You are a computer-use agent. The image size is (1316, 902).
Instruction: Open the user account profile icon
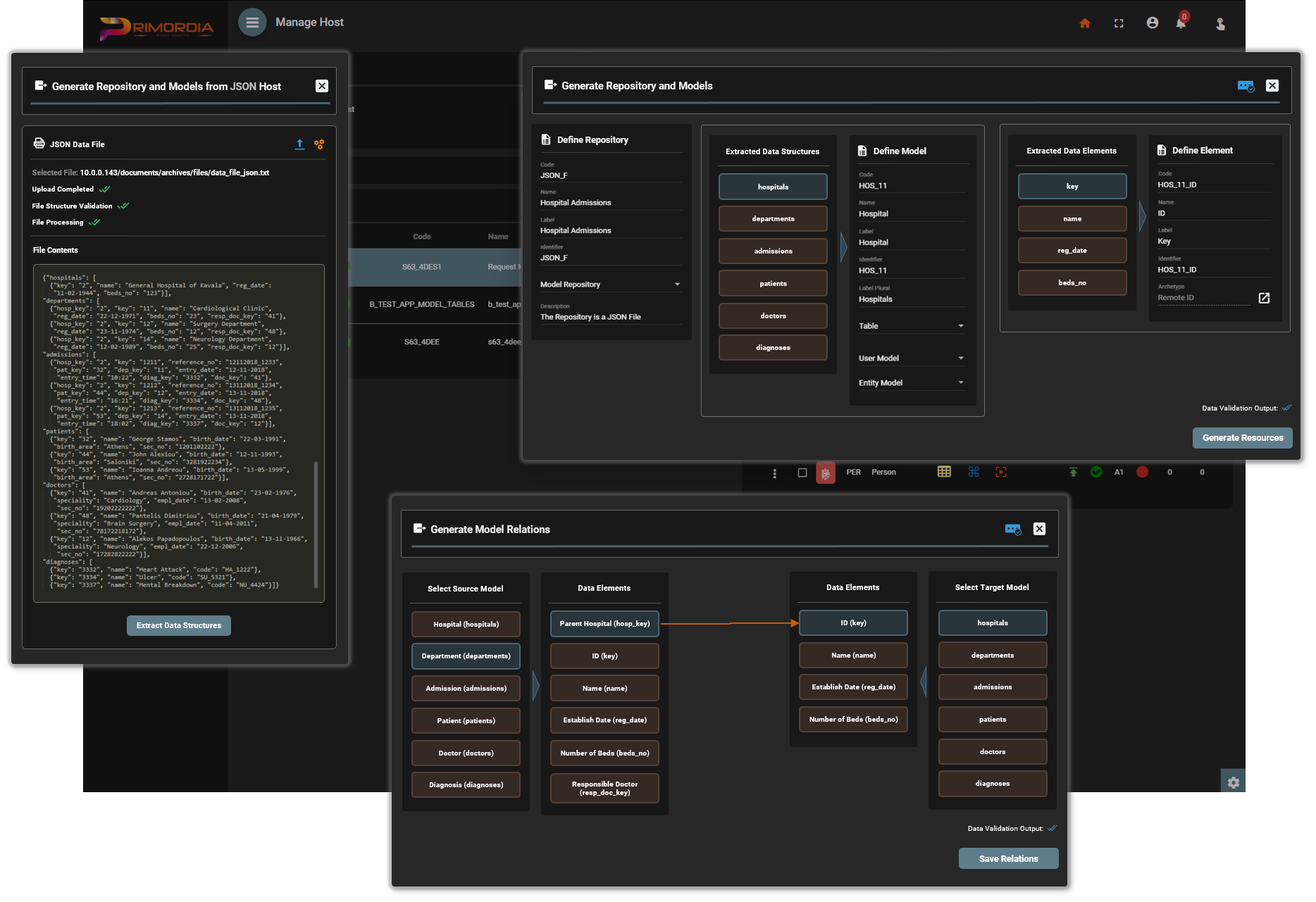[x=1153, y=23]
